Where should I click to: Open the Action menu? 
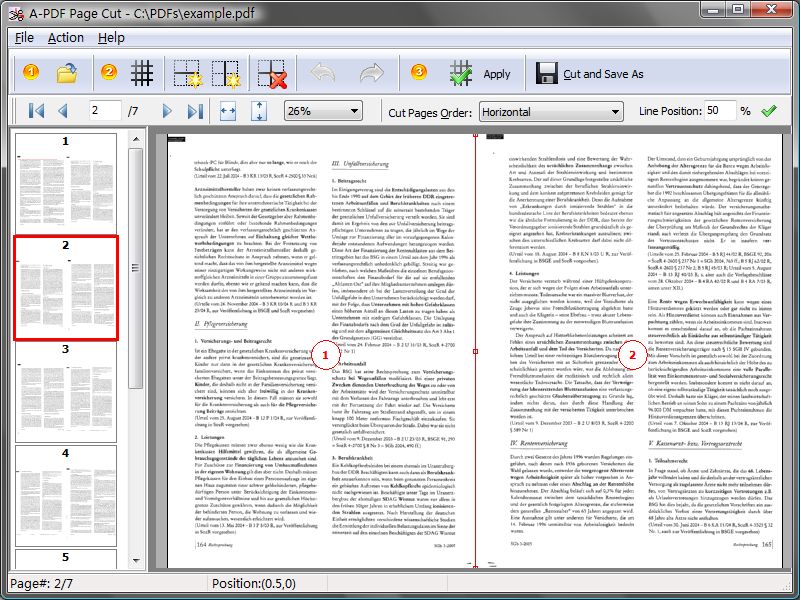point(64,38)
